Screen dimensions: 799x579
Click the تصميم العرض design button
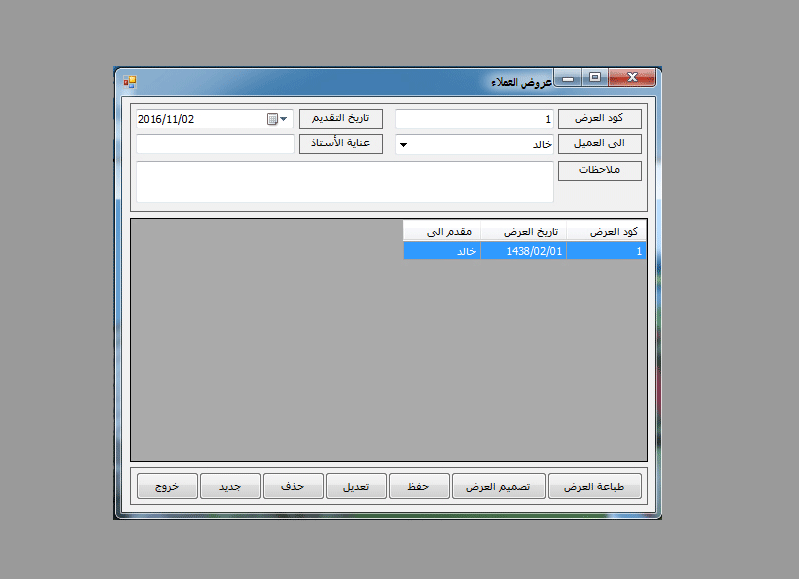(498, 486)
